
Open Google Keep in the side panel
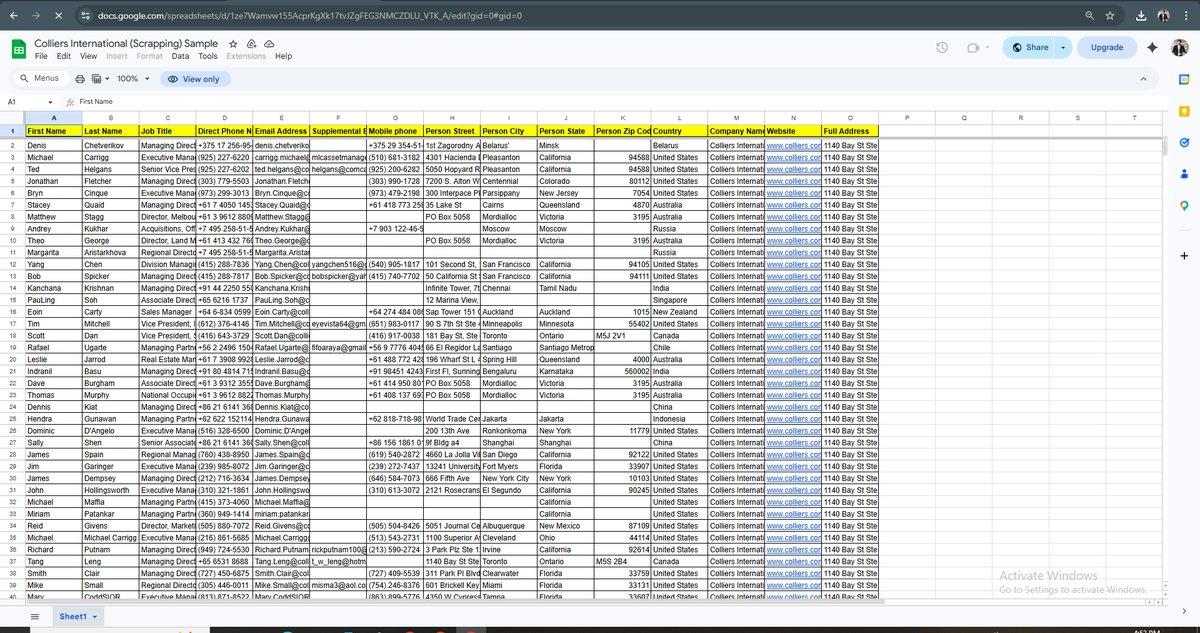click(x=1183, y=112)
